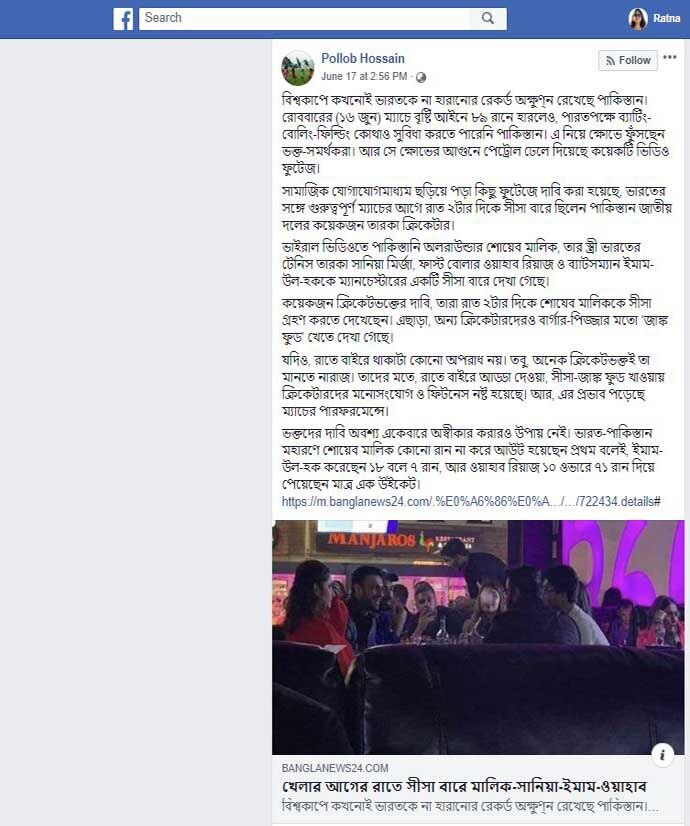Click the last paragraph about match stats
Screen dimensions: 690x826
pos(472,458)
